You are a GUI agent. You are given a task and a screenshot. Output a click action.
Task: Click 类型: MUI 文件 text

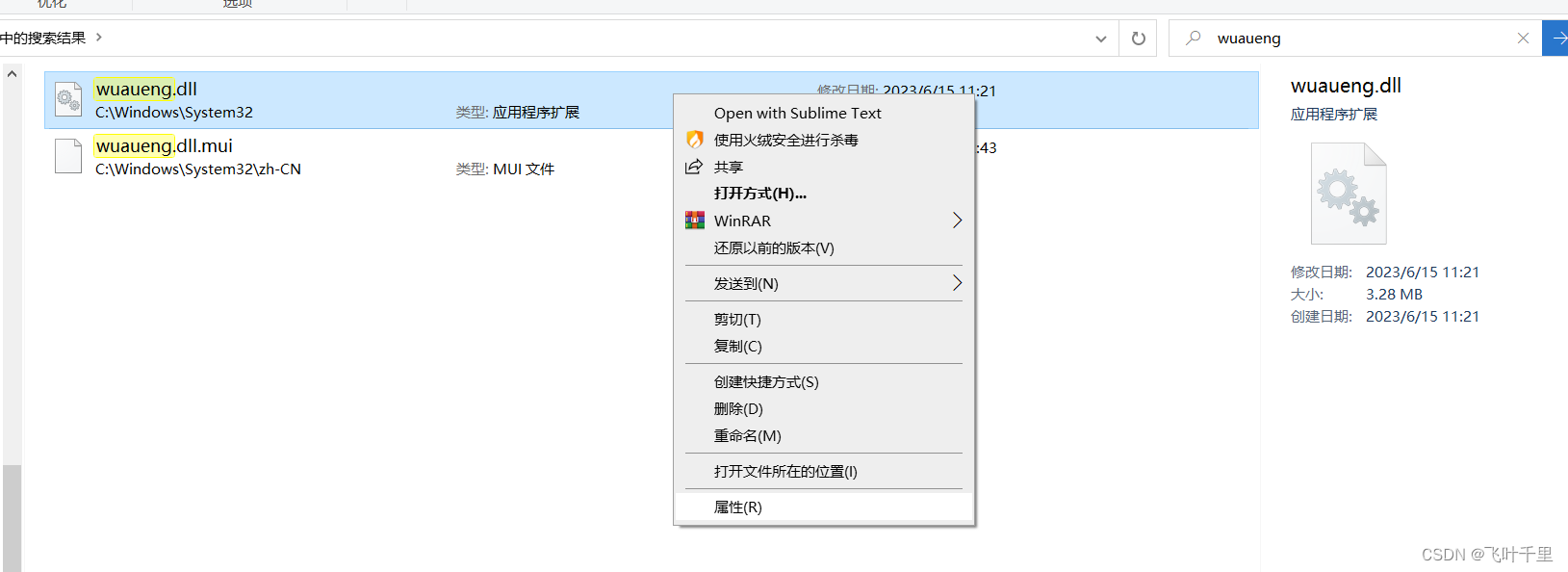tap(505, 169)
